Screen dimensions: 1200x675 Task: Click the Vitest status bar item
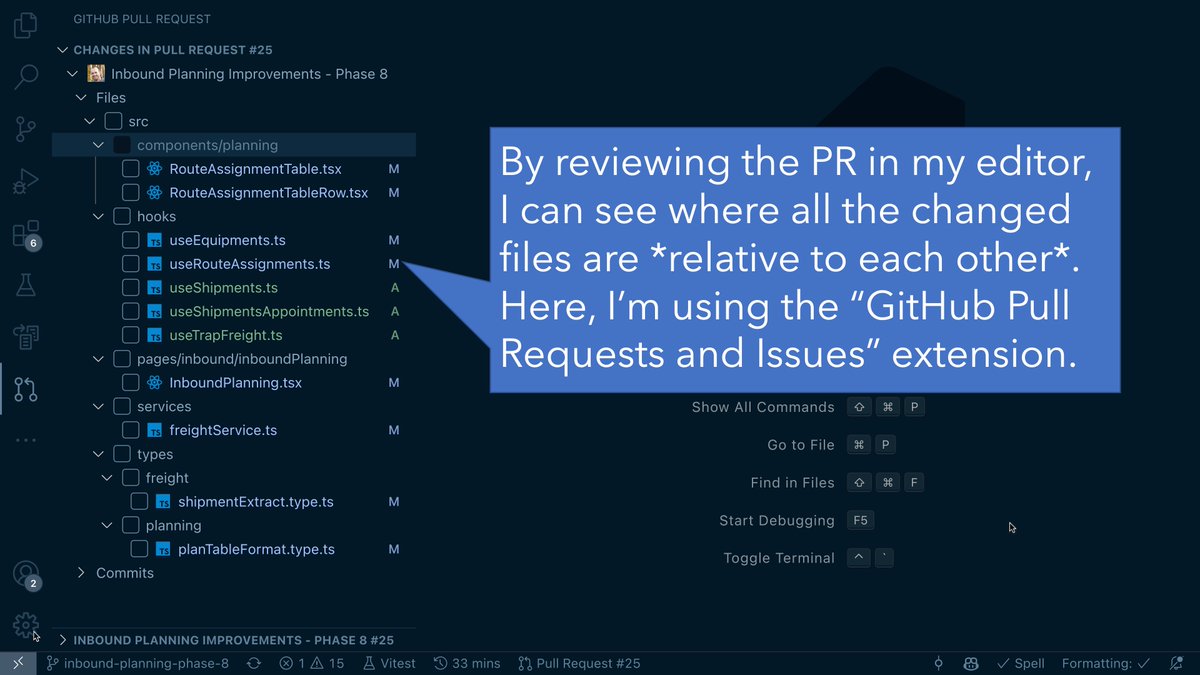tap(389, 663)
